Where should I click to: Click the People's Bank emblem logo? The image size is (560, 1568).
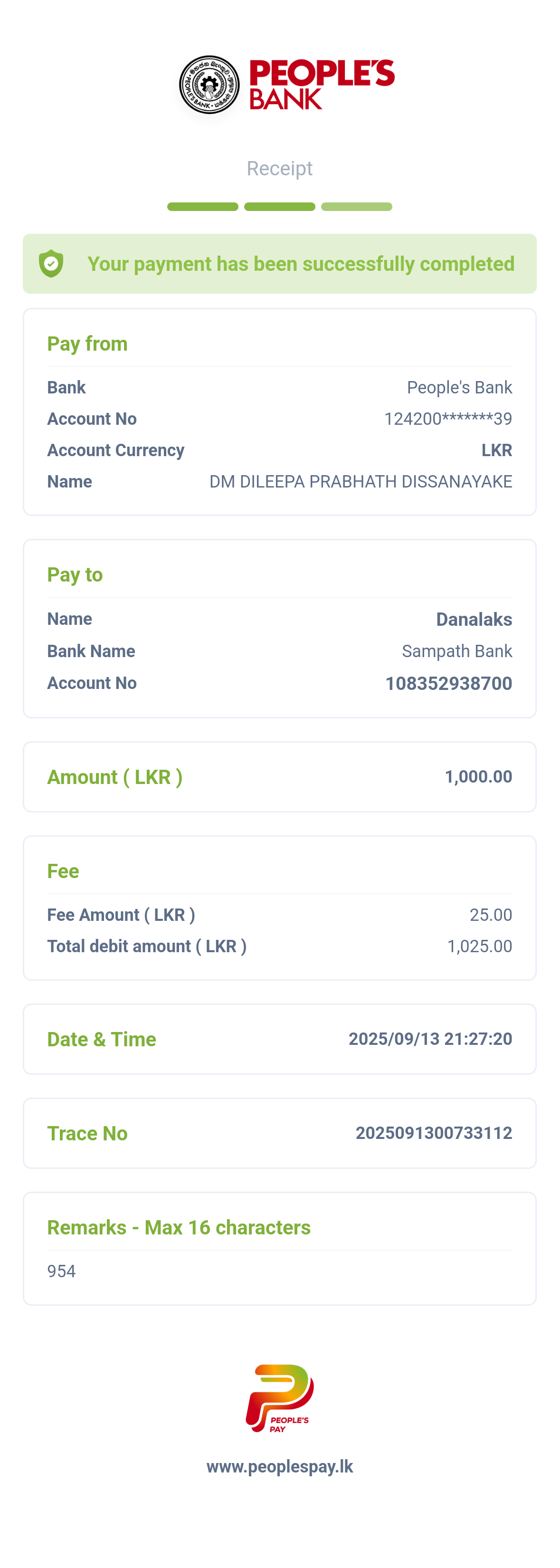[x=209, y=85]
